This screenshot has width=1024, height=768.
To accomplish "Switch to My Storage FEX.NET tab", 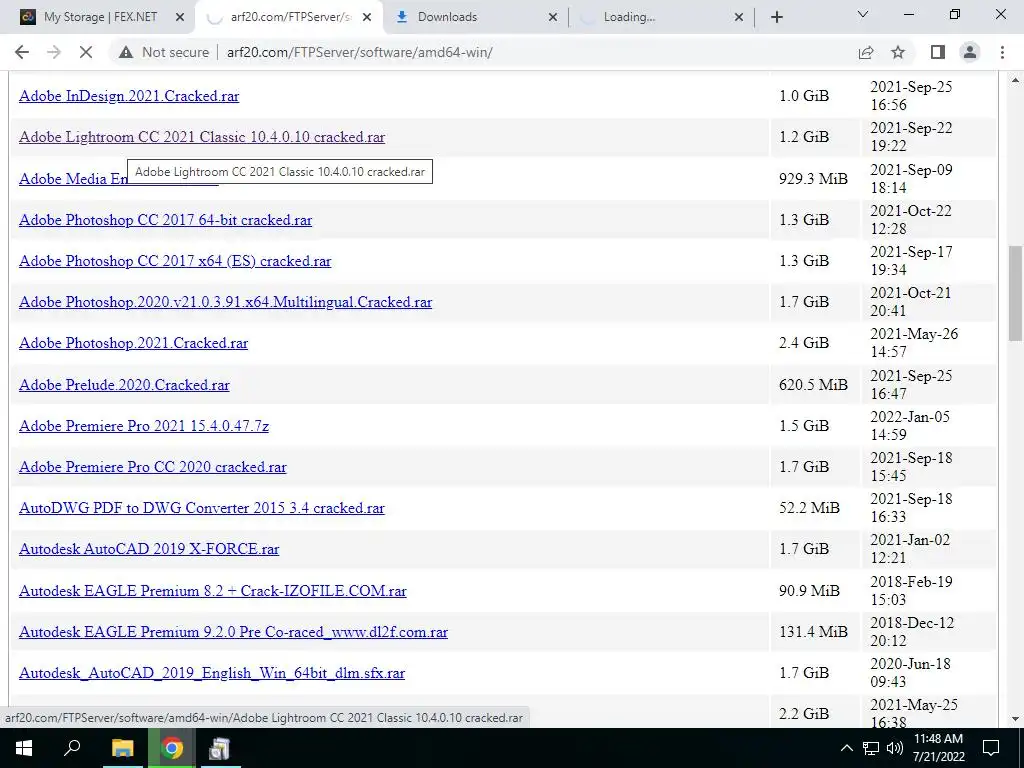I will pos(101,17).
